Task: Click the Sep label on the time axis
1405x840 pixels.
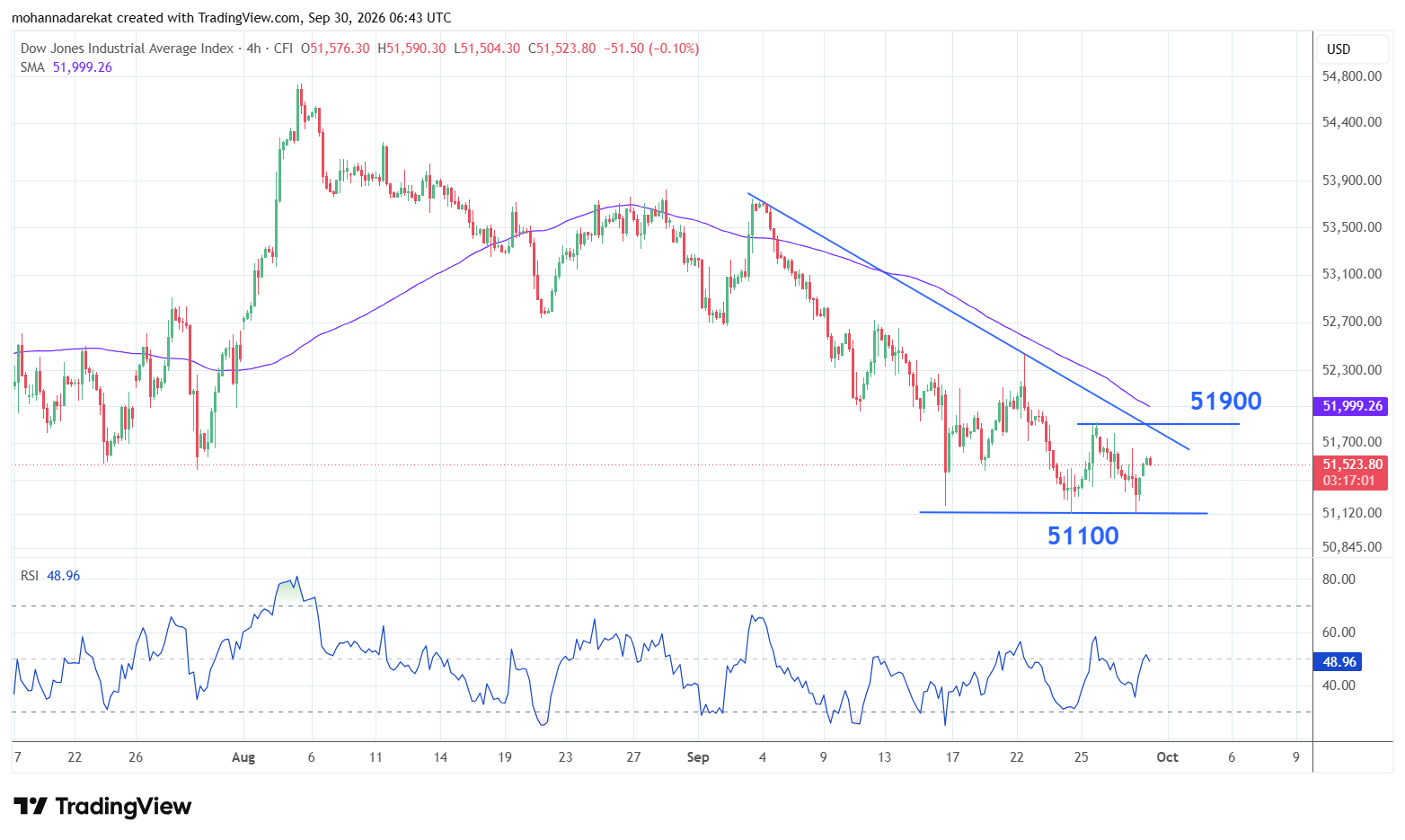Action: [698, 757]
